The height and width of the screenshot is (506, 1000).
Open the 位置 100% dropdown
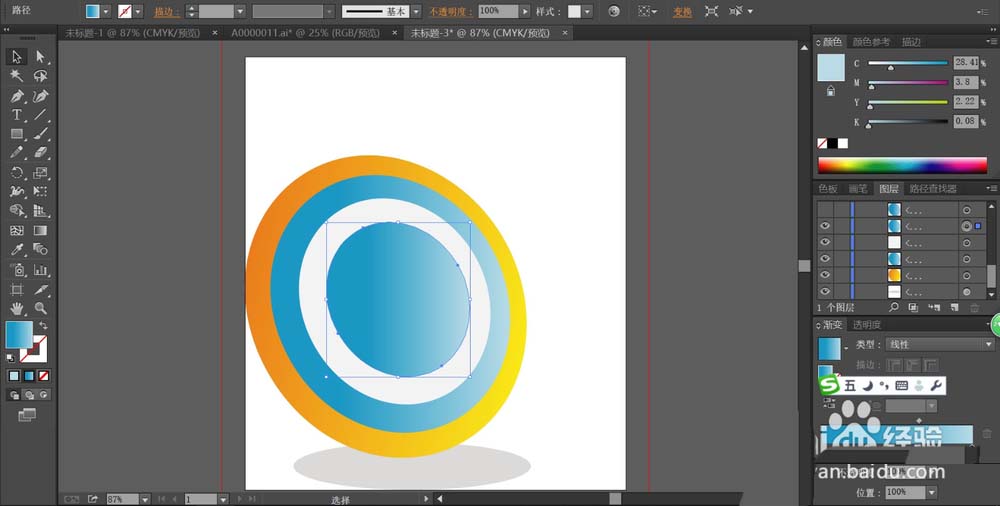pyautogui.click(x=932, y=493)
